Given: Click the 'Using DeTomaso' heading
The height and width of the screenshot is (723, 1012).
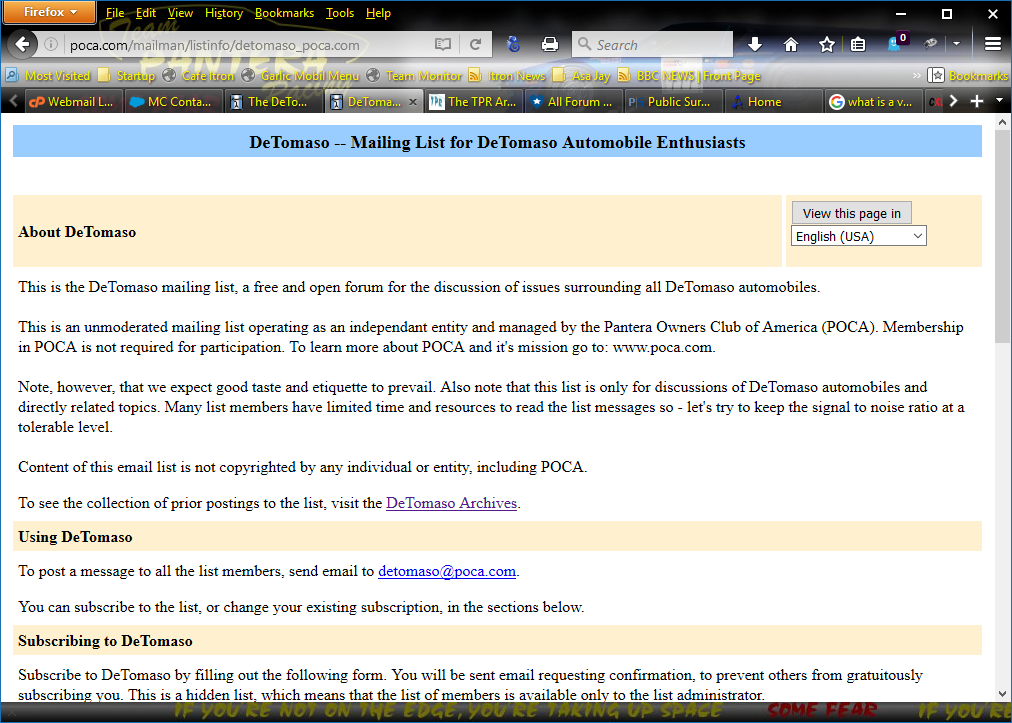Looking at the screenshot, I should 75,537.
